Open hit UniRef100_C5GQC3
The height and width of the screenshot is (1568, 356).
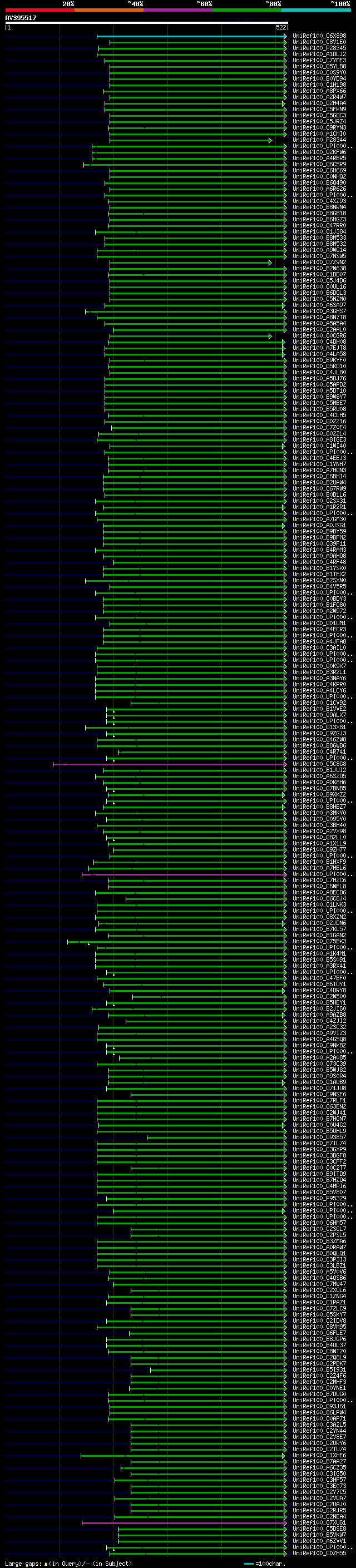coord(319,116)
